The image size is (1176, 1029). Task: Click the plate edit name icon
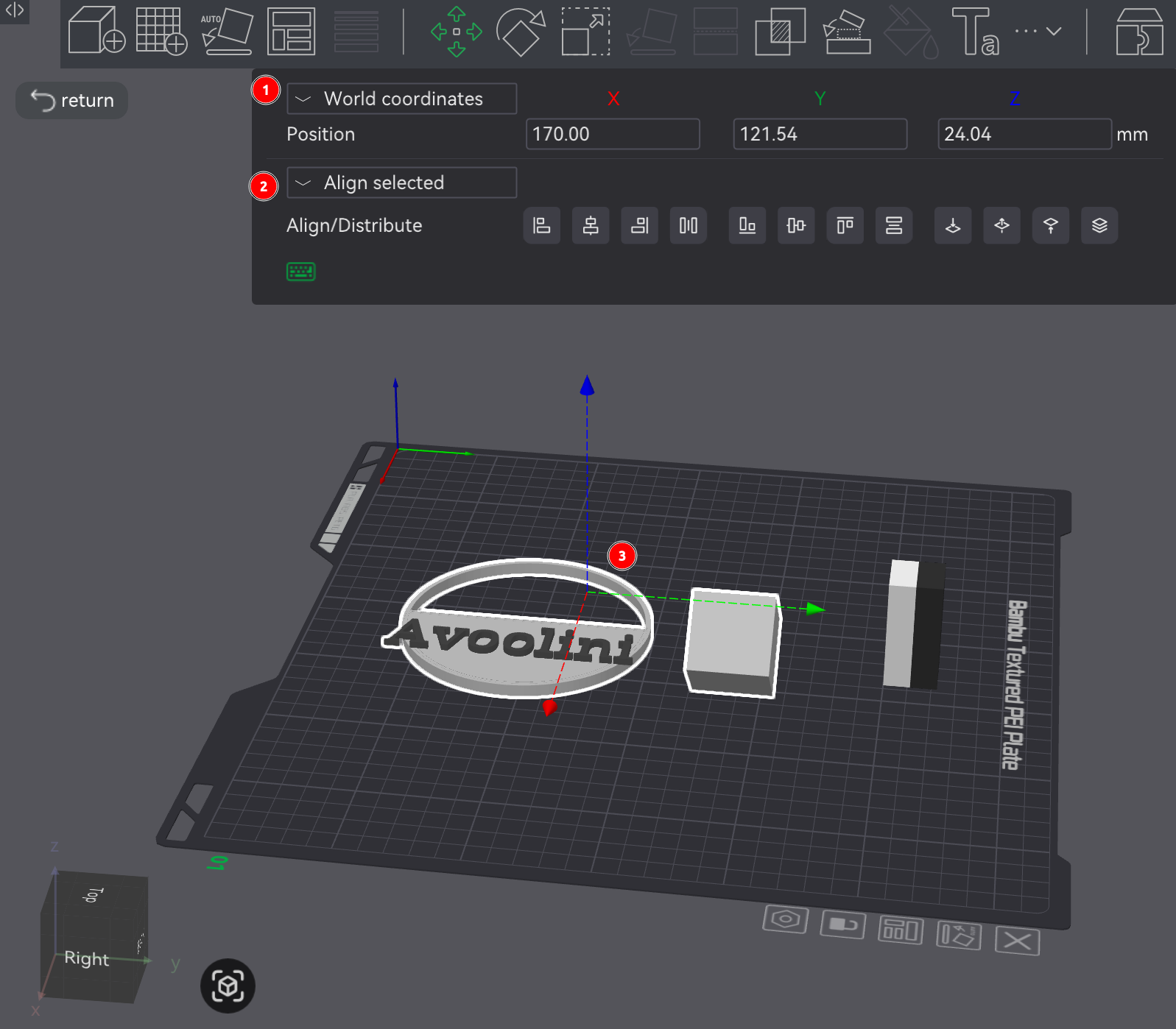[959, 936]
